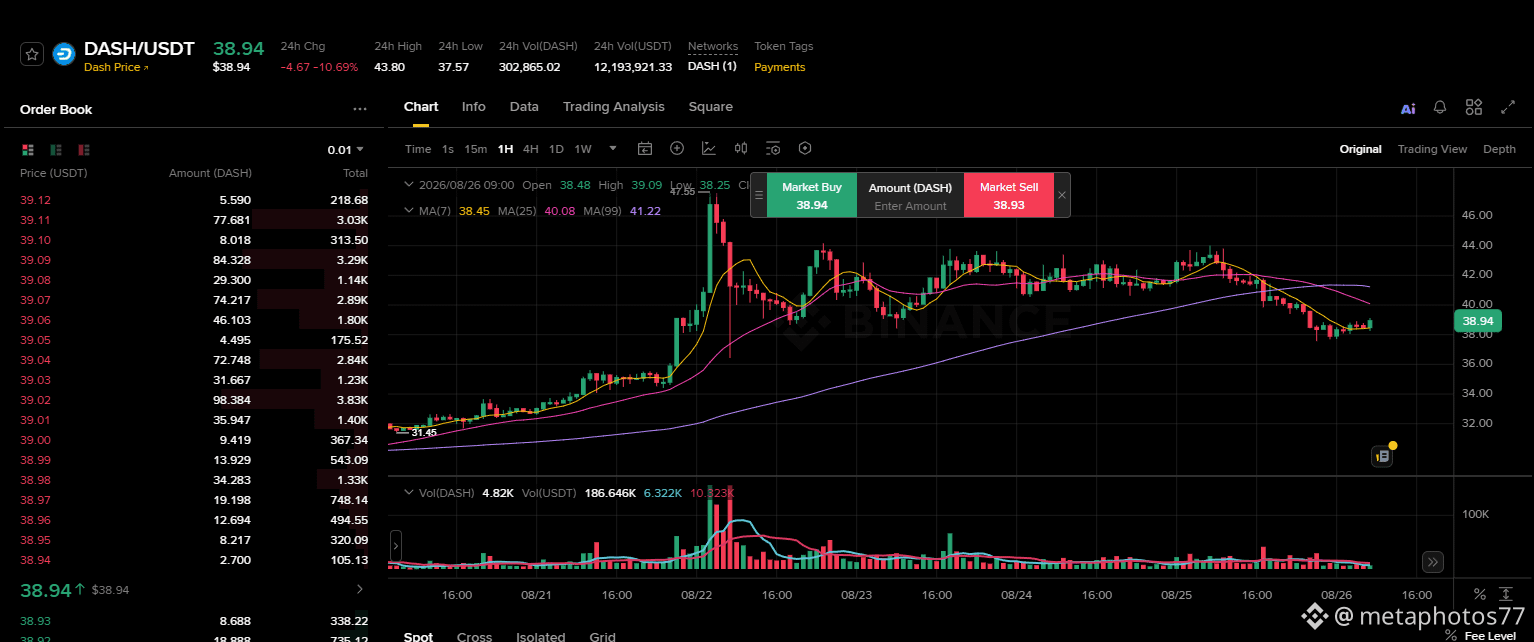Show both bids and asks order book view
The width and height of the screenshot is (1534, 642).
28,150
